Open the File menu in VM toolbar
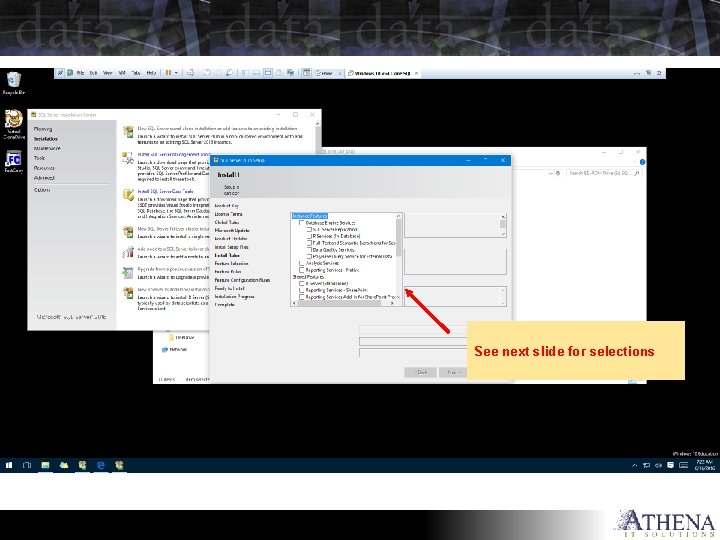Screen dimensions: 720x540 pyautogui.click(x=80, y=73)
